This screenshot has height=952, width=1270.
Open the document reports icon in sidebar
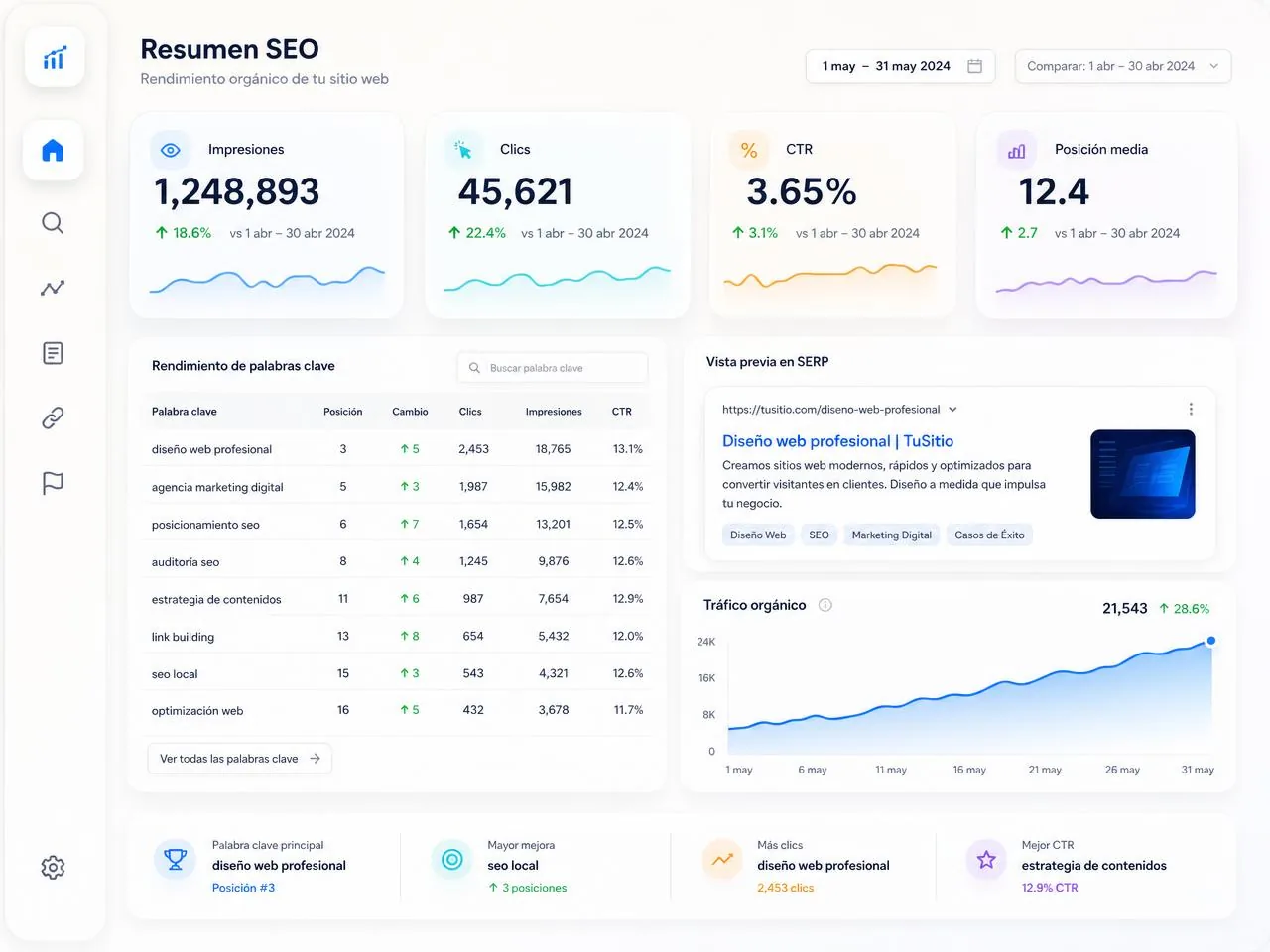tap(53, 353)
